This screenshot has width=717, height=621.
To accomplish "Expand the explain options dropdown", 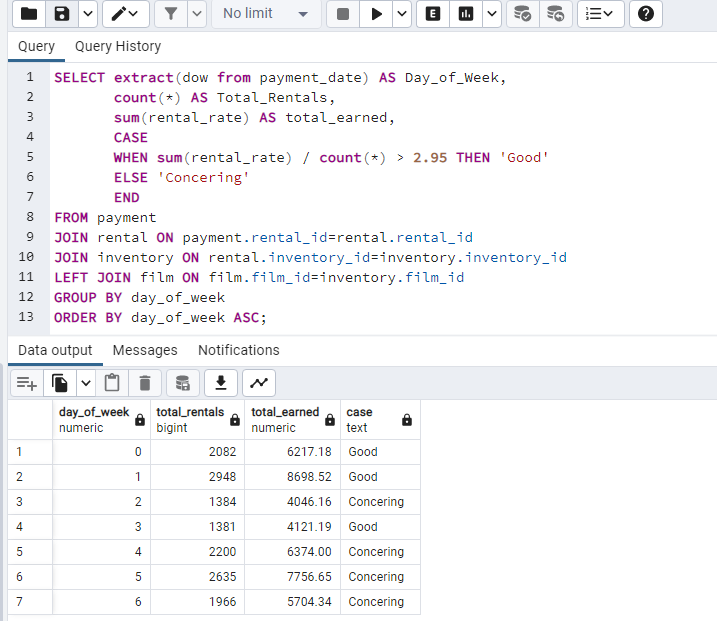I will pyautogui.click(x=492, y=14).
